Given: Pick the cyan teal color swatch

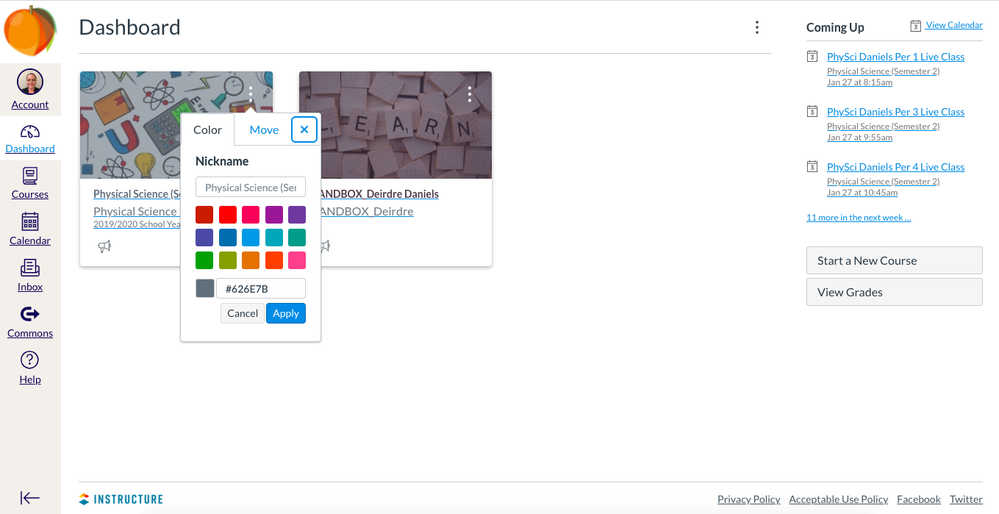Looking at the screenshot, I should coord(274,238).
